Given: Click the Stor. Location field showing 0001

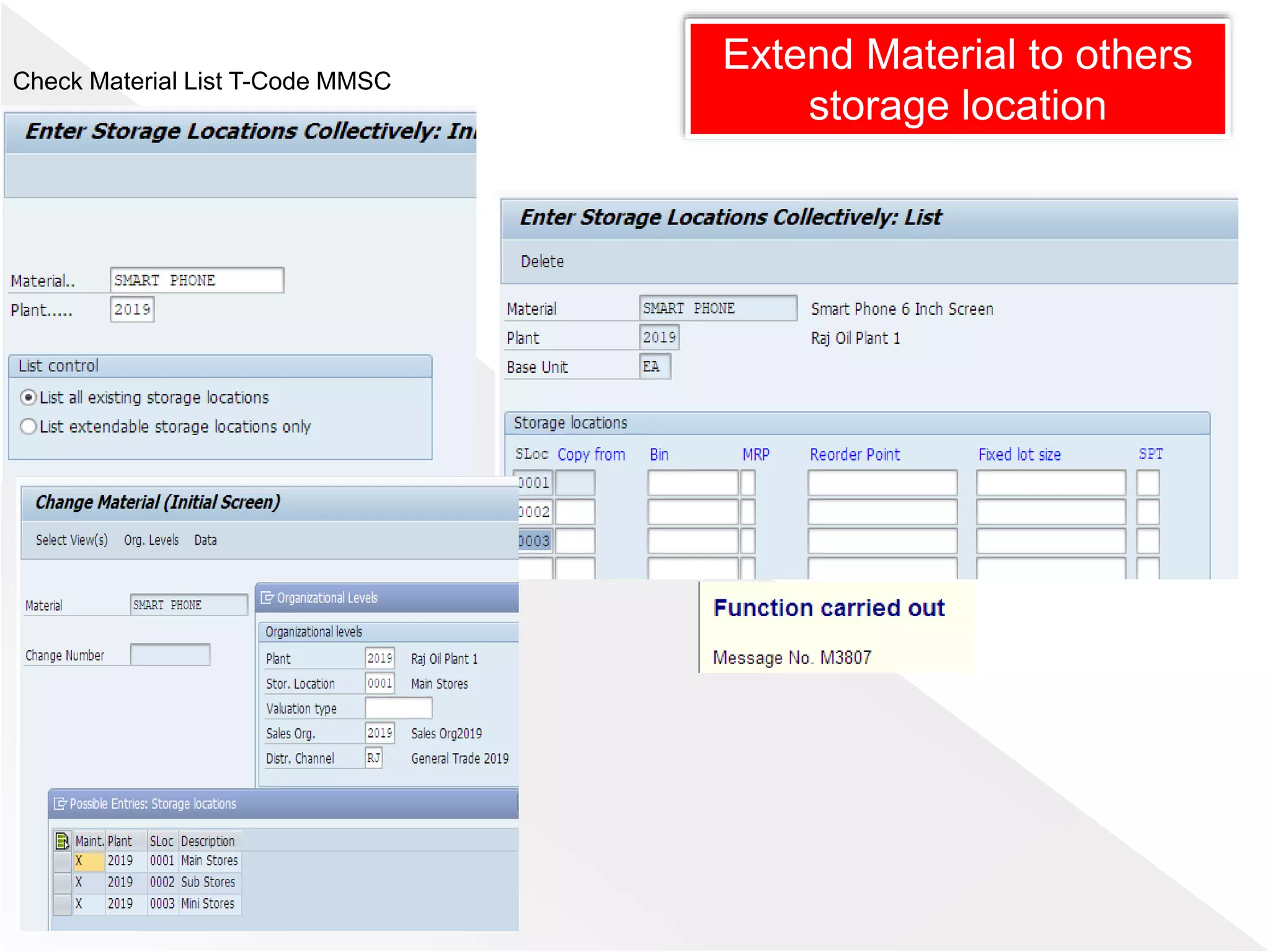Looking at the screenshot, I should tap(380, 683).
